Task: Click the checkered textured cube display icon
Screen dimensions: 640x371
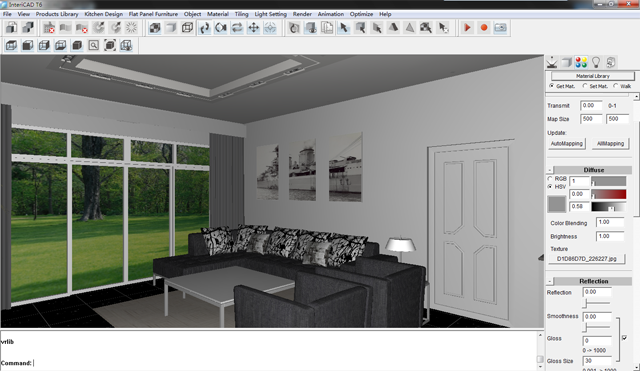Action: tap(155, 28)
